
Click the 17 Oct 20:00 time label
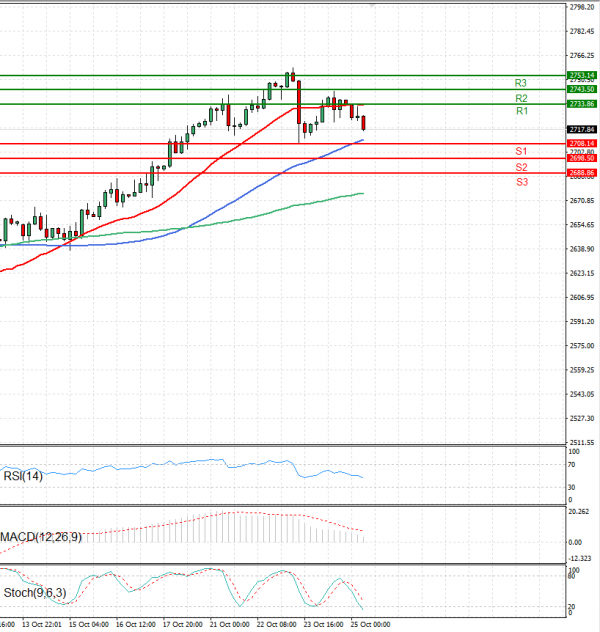[x=183, y=624]
